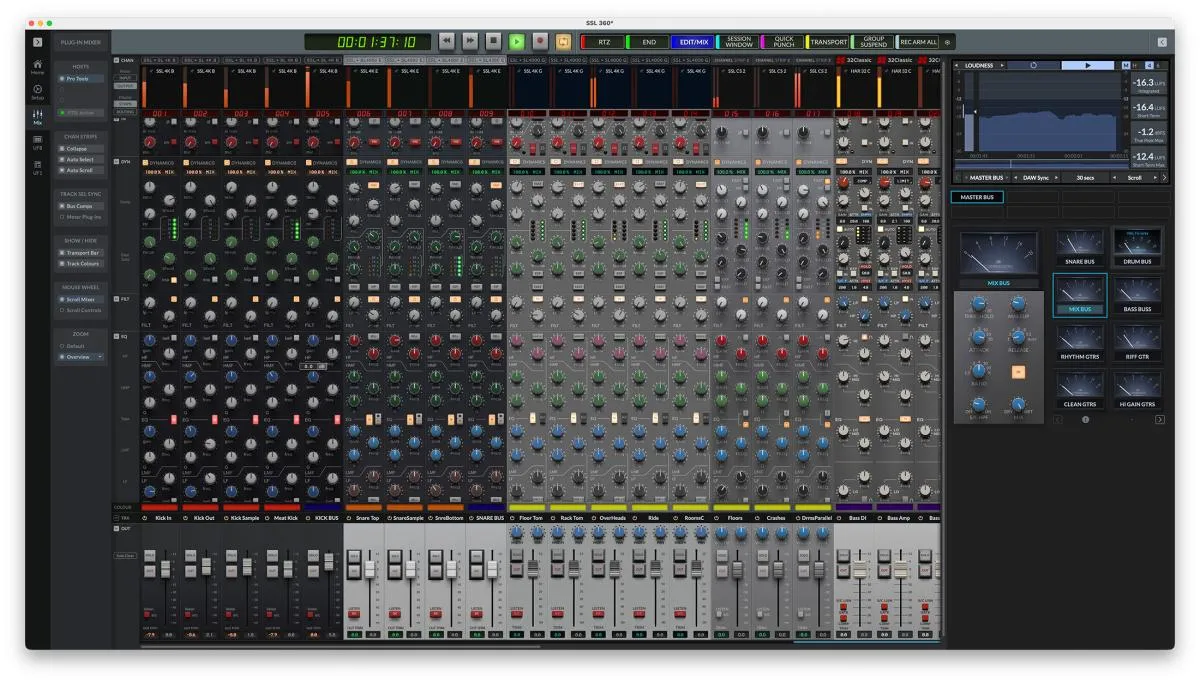Screen dimensions: 1200x683
Task: Toggle the TRK row checkbox
Action: 116,518
